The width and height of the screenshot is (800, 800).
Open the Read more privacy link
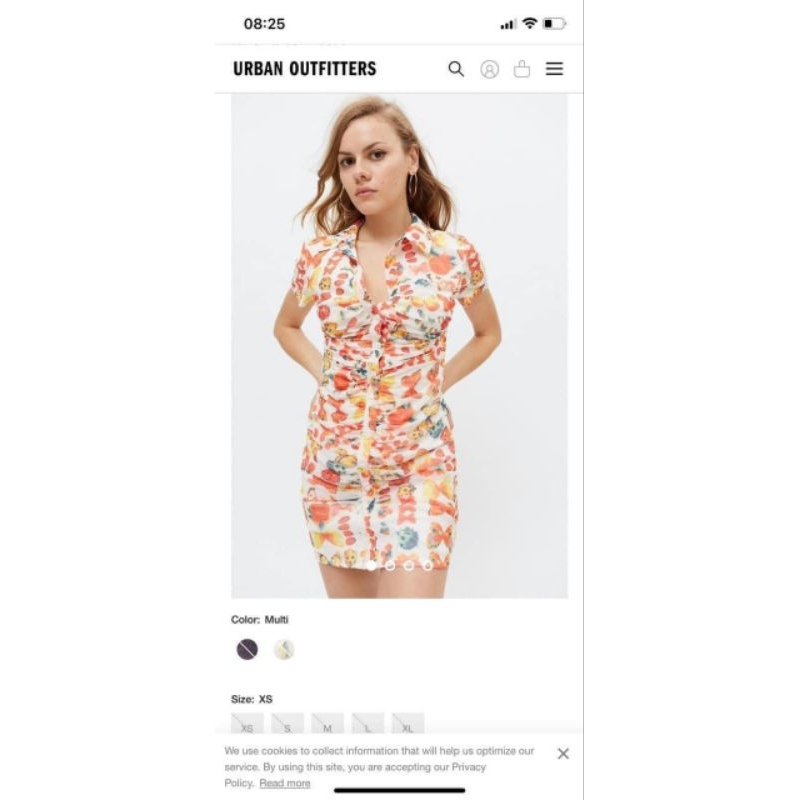point(285,783)
